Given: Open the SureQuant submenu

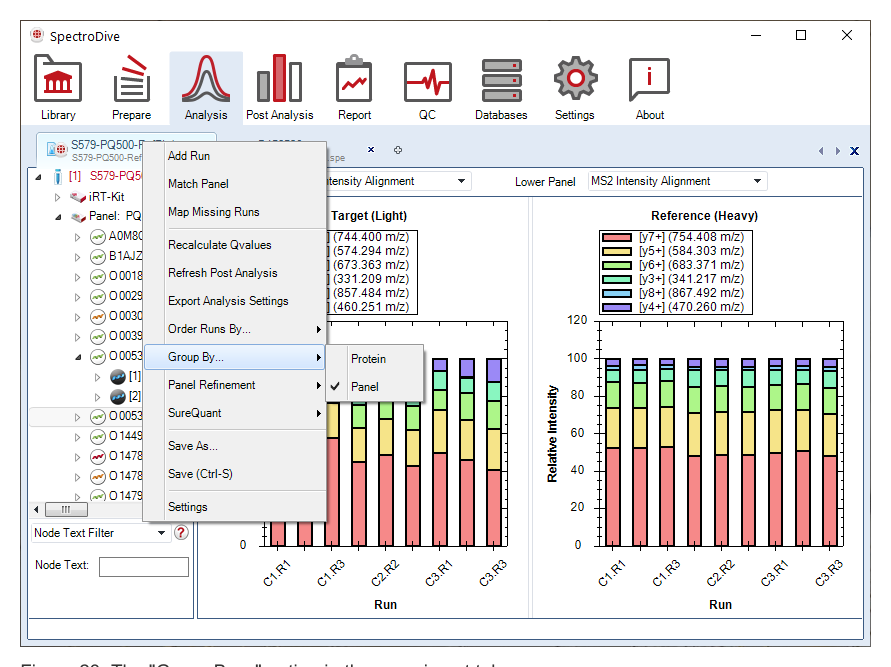Looking at the screenshot, I should 234,413.
